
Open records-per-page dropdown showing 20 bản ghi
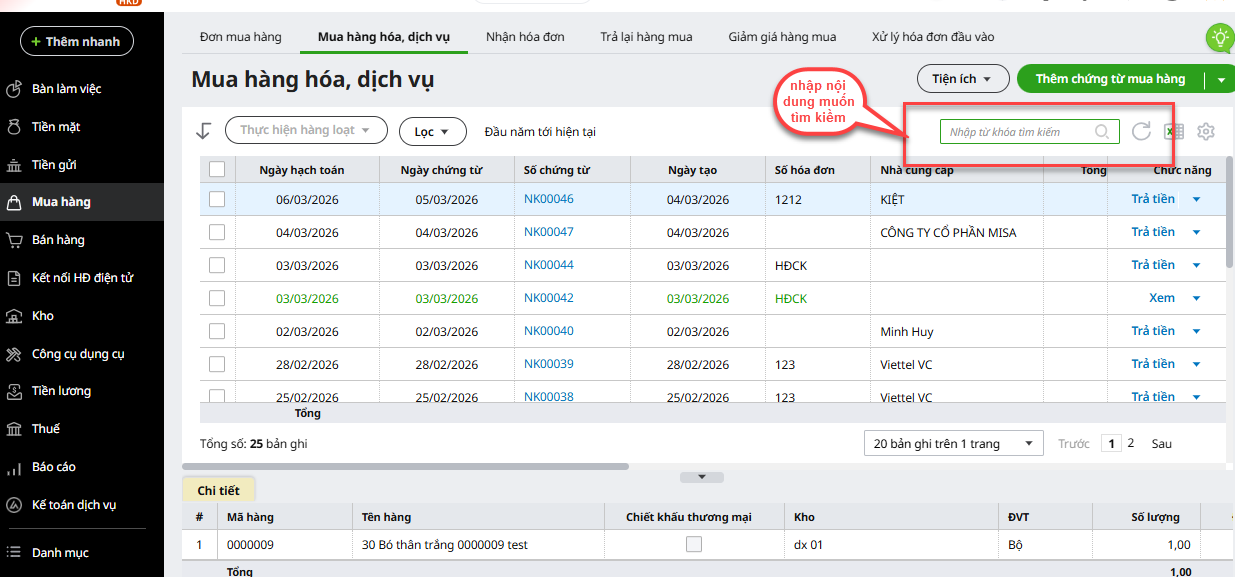[x=953, y=443]
